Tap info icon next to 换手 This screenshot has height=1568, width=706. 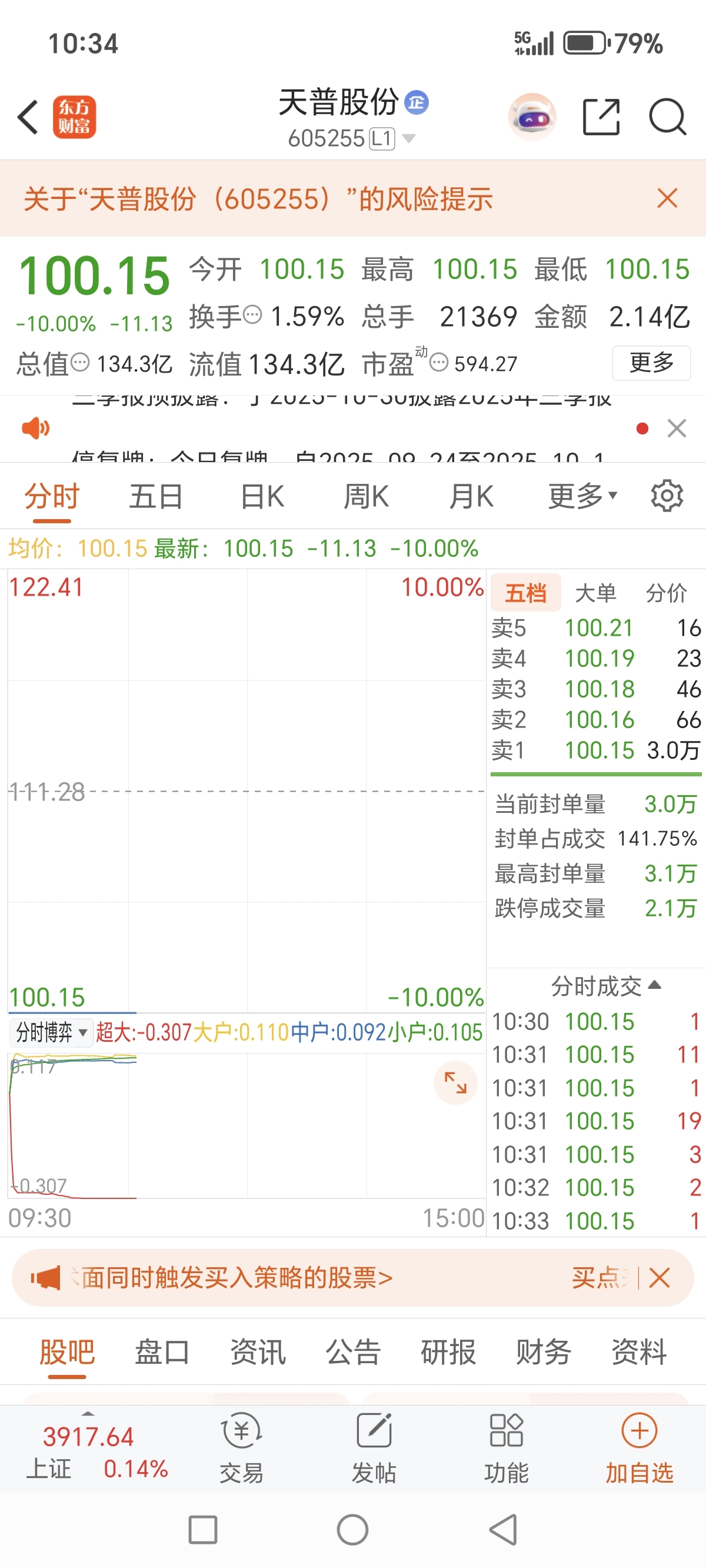point(252,315)
